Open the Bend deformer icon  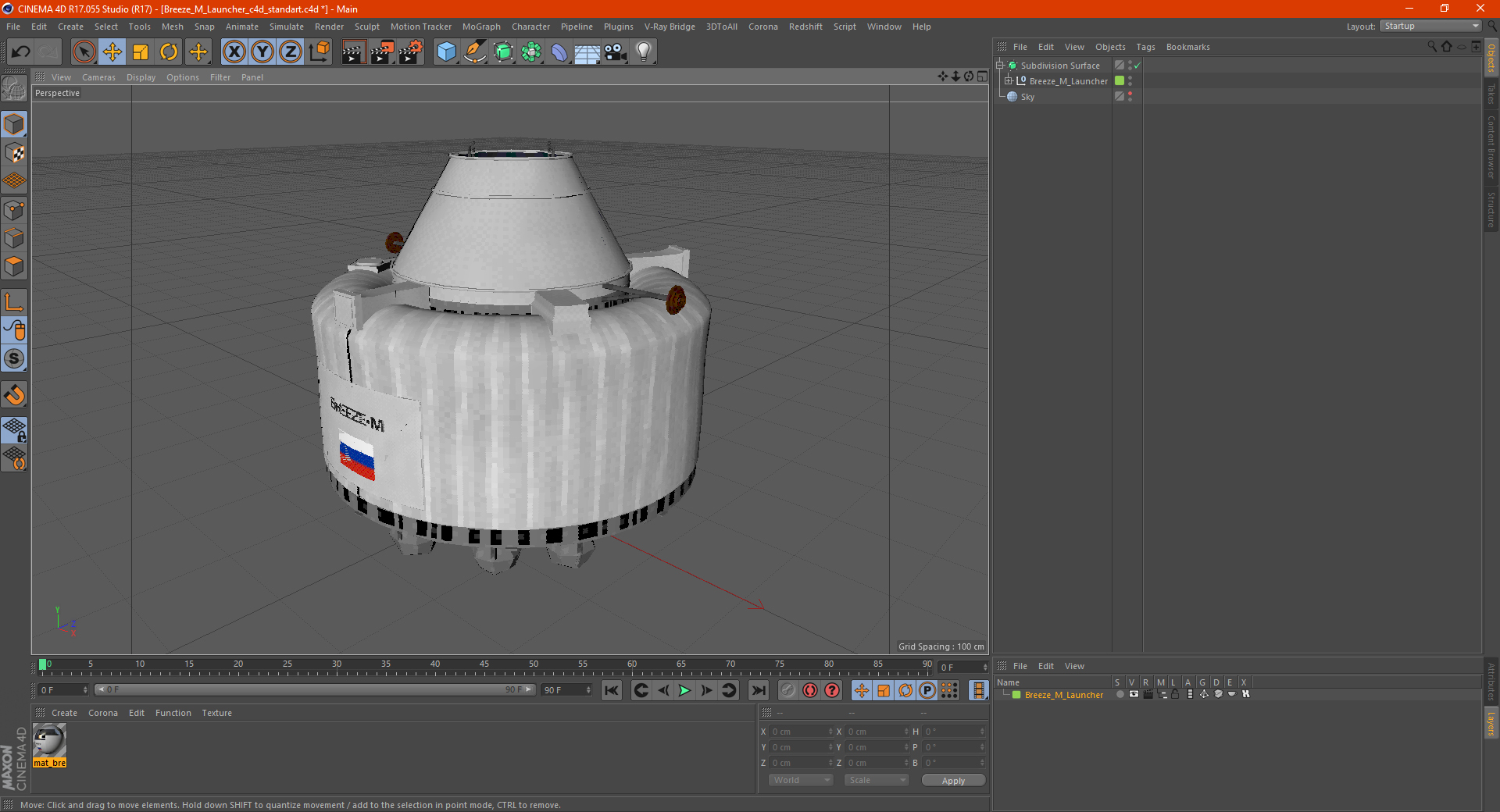click(559, 52)
